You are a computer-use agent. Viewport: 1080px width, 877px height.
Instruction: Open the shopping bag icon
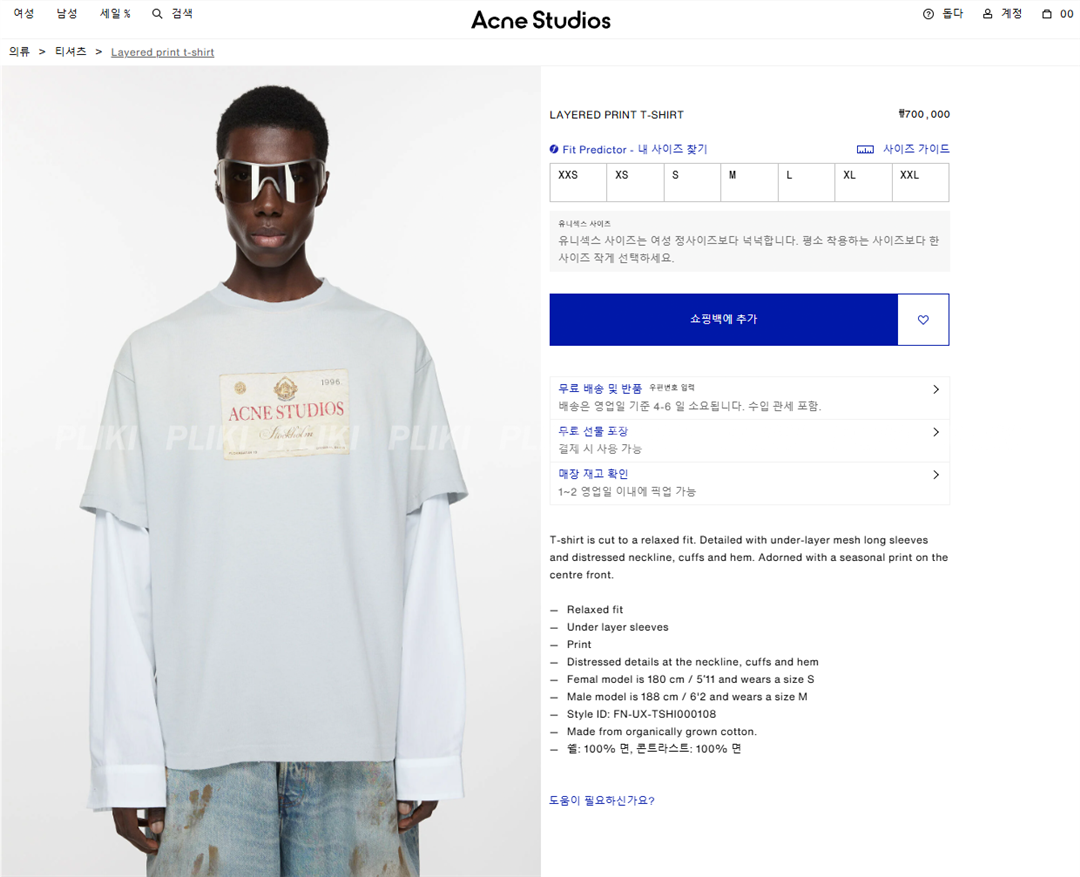(1046, 14)
